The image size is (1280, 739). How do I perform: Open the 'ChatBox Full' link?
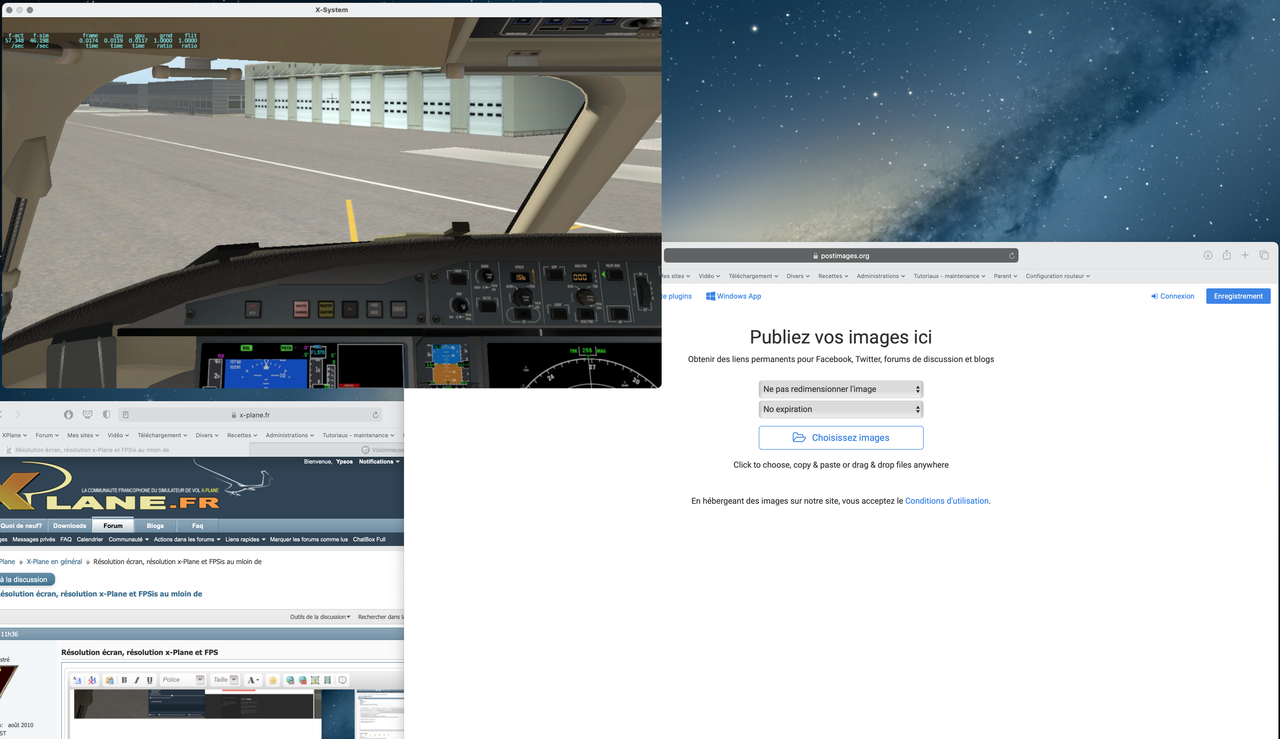click(x=369, y=539)
